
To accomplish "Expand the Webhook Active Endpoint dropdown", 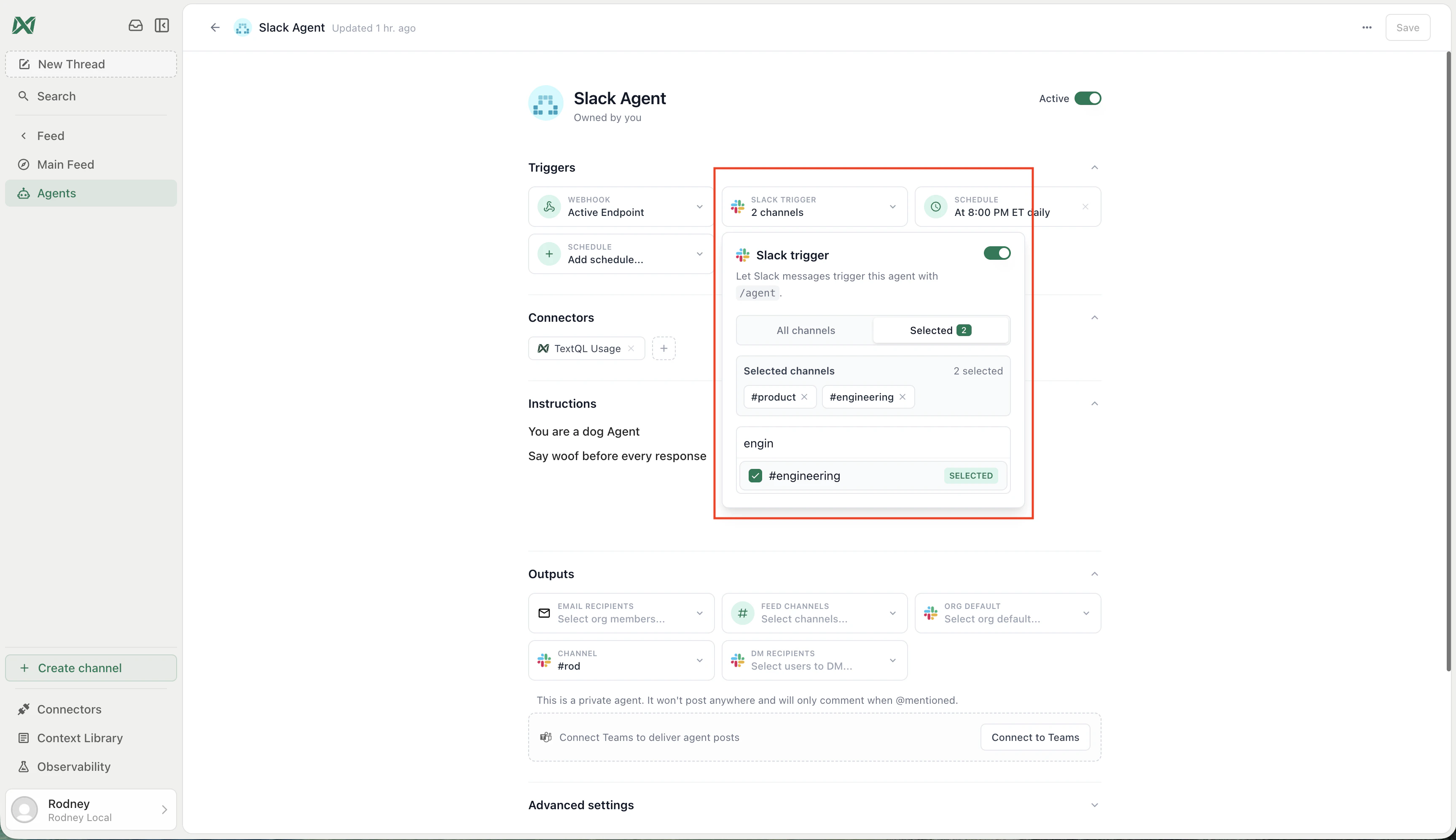I will click(699, 207).
